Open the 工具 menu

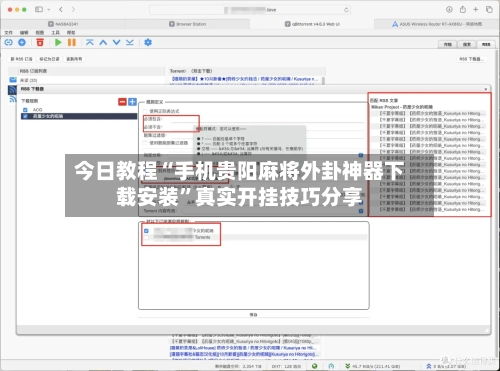tap(55, 32)
